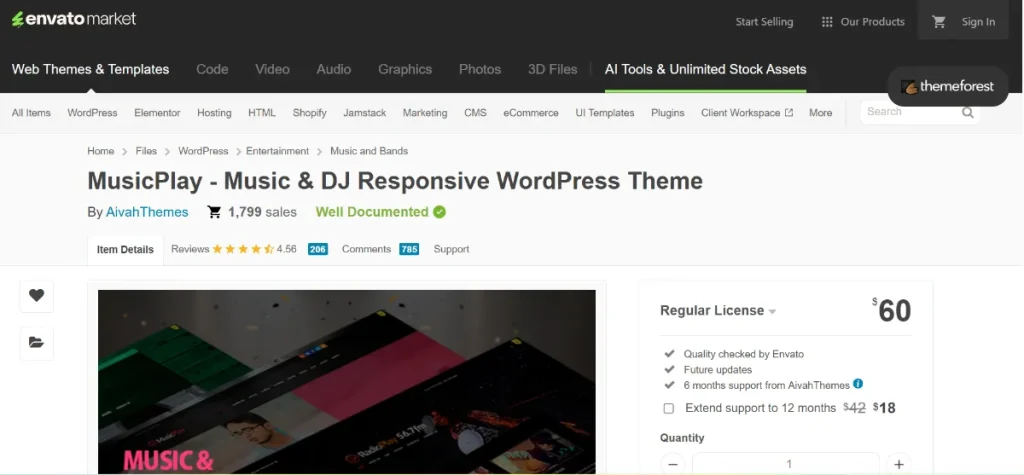Add to collection via folder icon

(x=37, y=342)
